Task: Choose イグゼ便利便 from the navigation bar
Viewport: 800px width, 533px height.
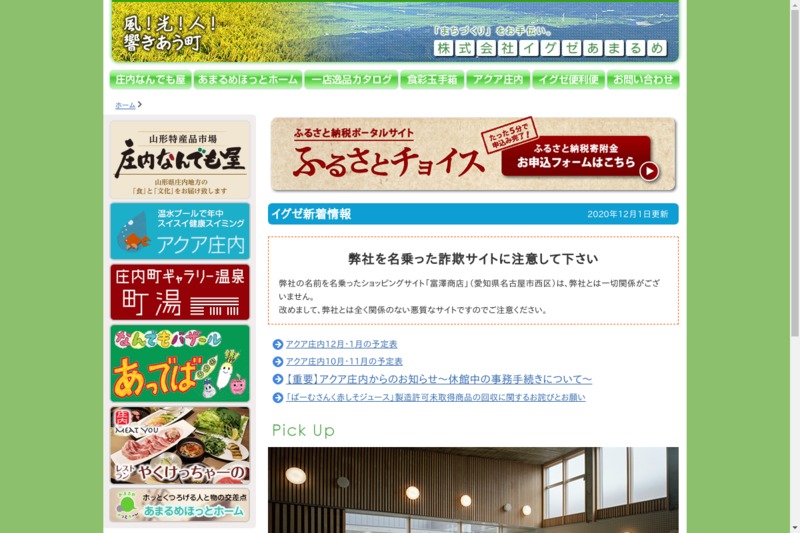Action: (x=568, y=79)
